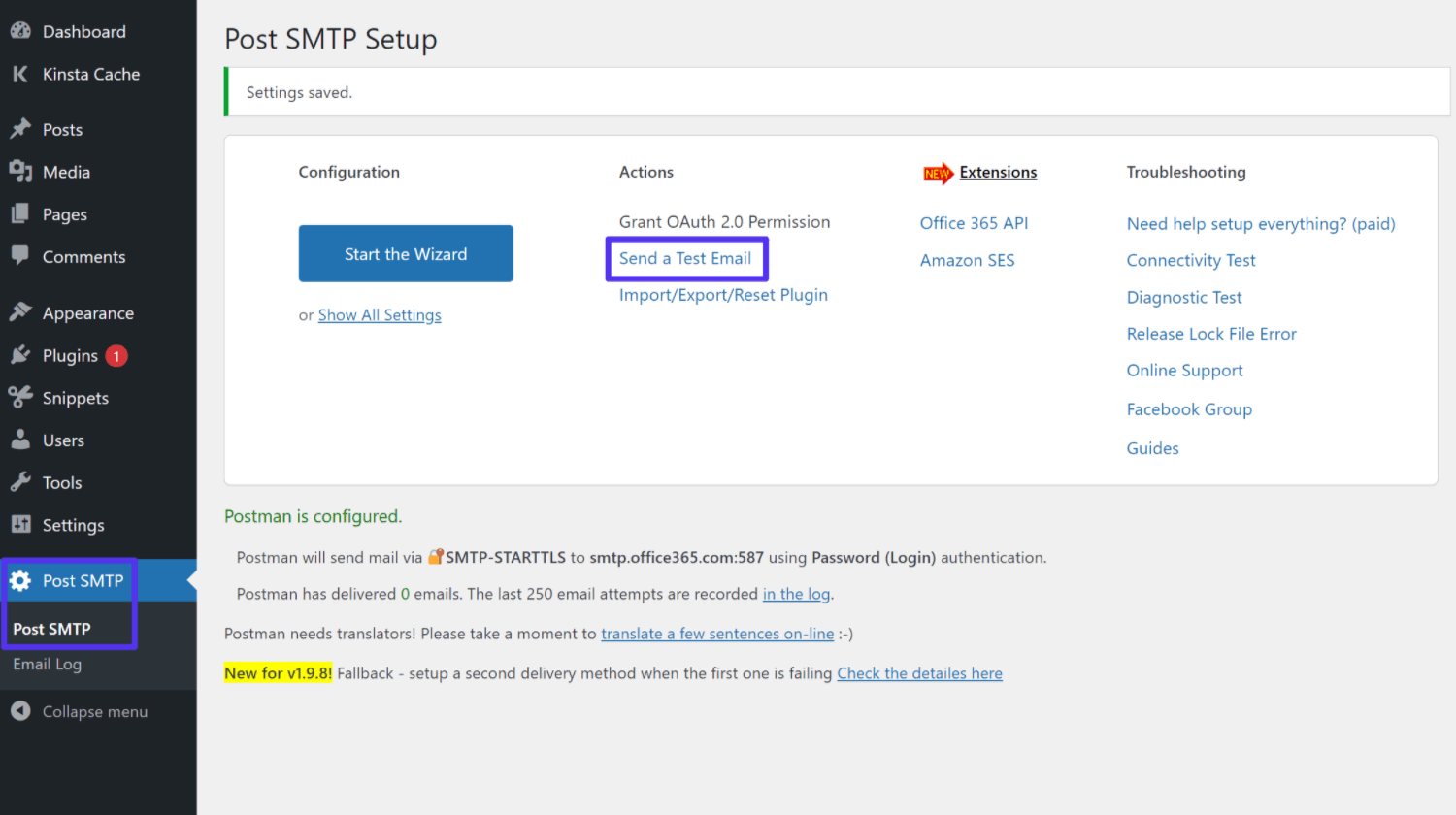This screenshot has width=1456, height=815.
Task: Collapse the admin menu
Action: point(78,711)
